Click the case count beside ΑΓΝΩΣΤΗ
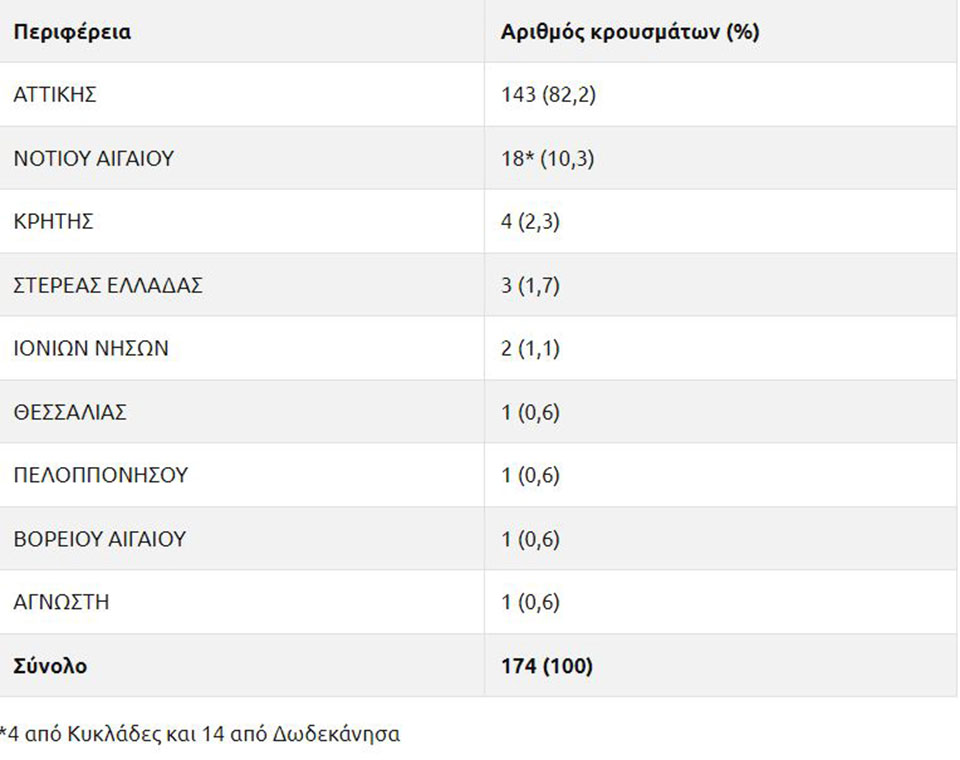This screenshot has width=960, height=760. pyautogui.click(x=530, y=602)
